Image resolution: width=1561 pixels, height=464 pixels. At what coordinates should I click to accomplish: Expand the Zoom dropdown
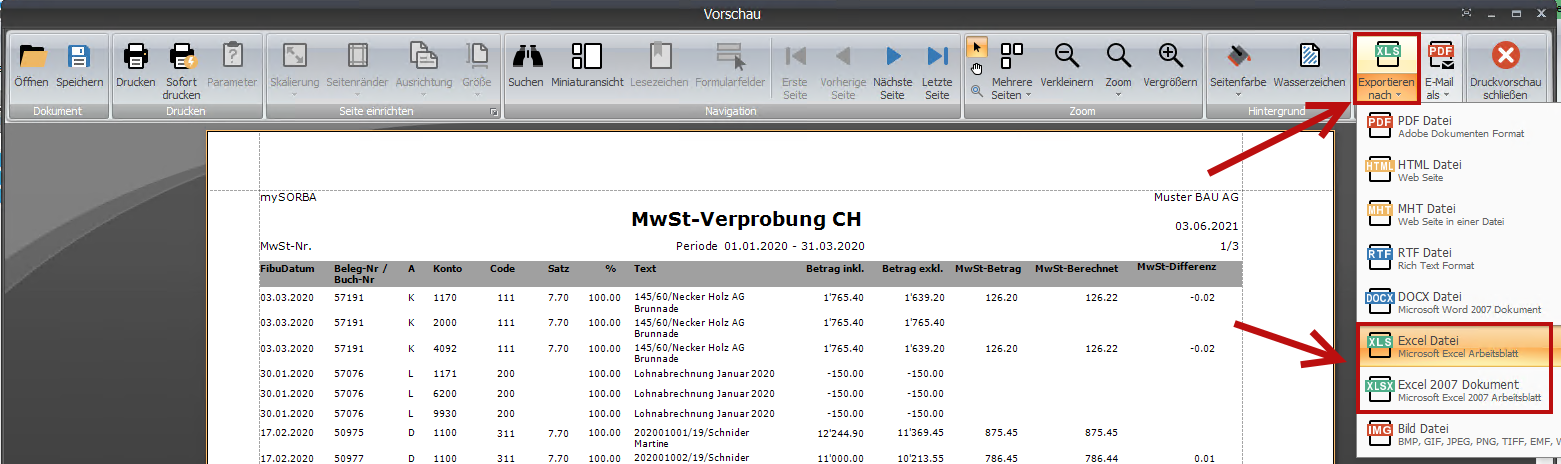(x=1118, y=68)
